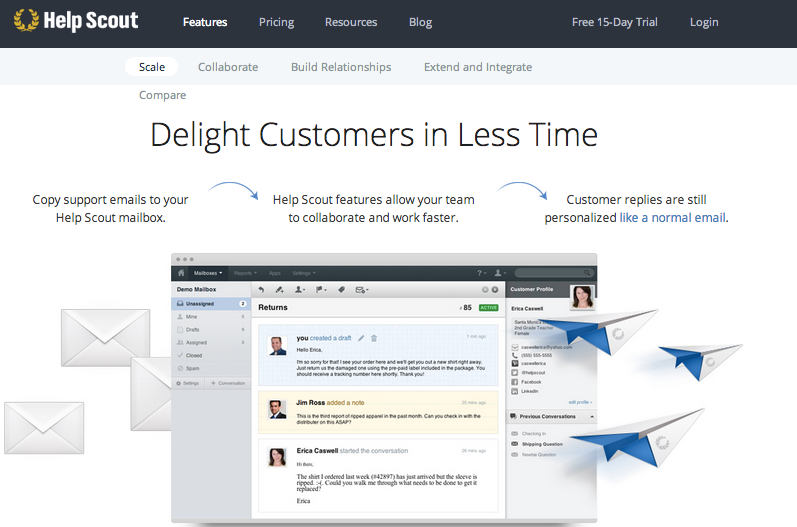797x527 pixels.
Task: Open the Resources page
Action: [351, 22]
